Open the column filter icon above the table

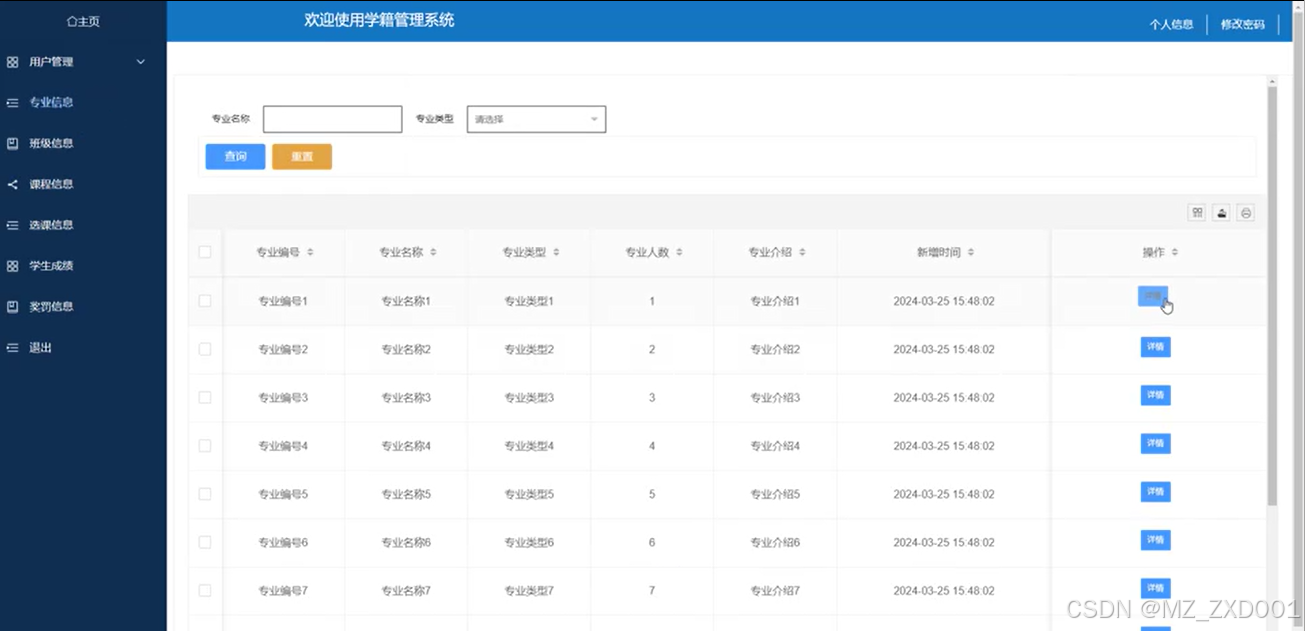coord(1197,213)
